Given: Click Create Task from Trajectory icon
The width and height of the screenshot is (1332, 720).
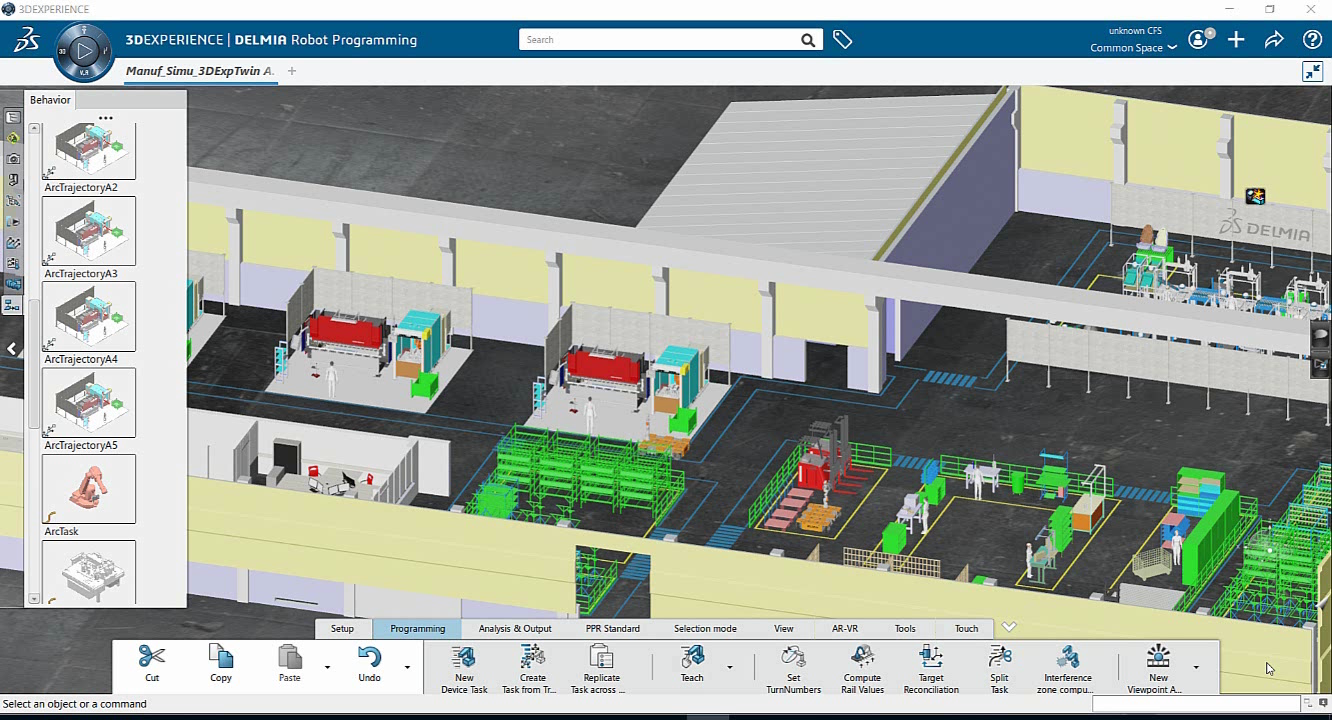Looking at the screenshot, I should point(533,657).
